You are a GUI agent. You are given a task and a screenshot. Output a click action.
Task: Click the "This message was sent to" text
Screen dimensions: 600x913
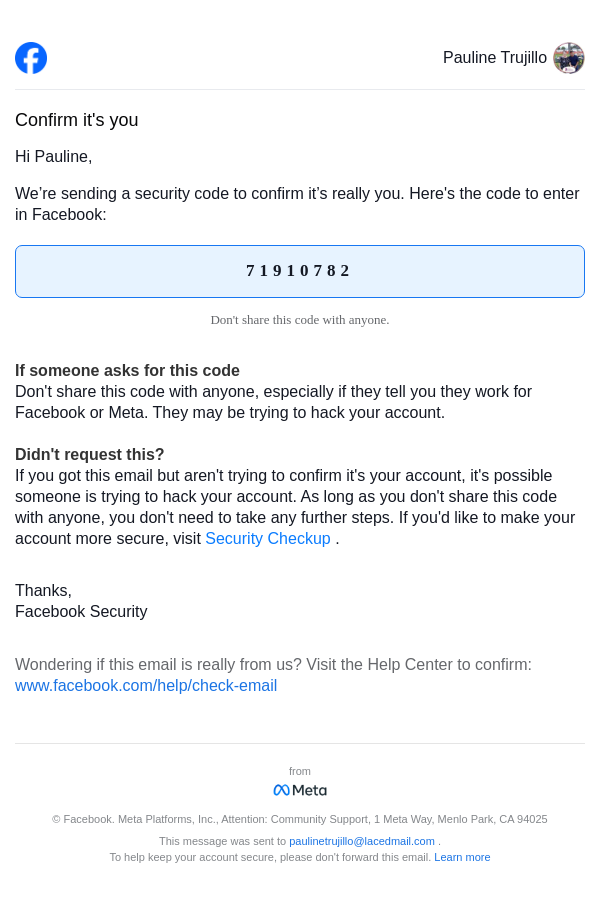click(x=222, y=841)
